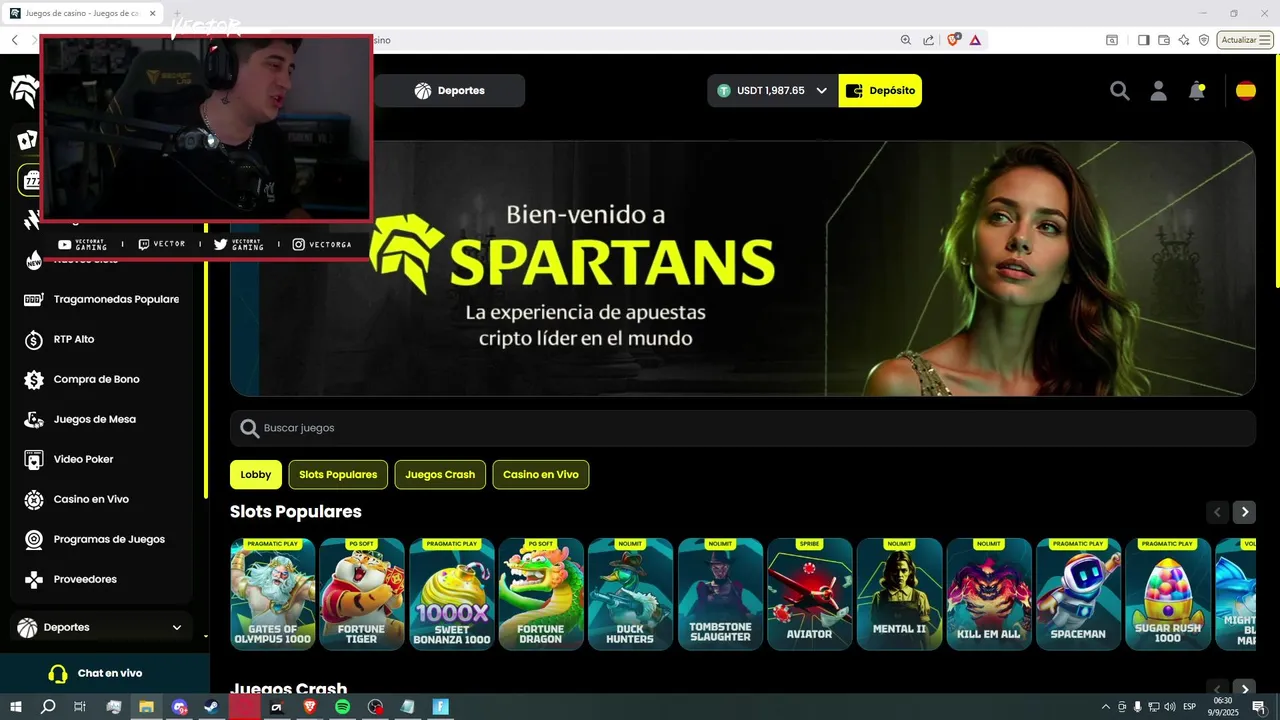Launch Spaceman game
The height and width of the screenshot is (720, 1280).
click(x=1079, y=594)
